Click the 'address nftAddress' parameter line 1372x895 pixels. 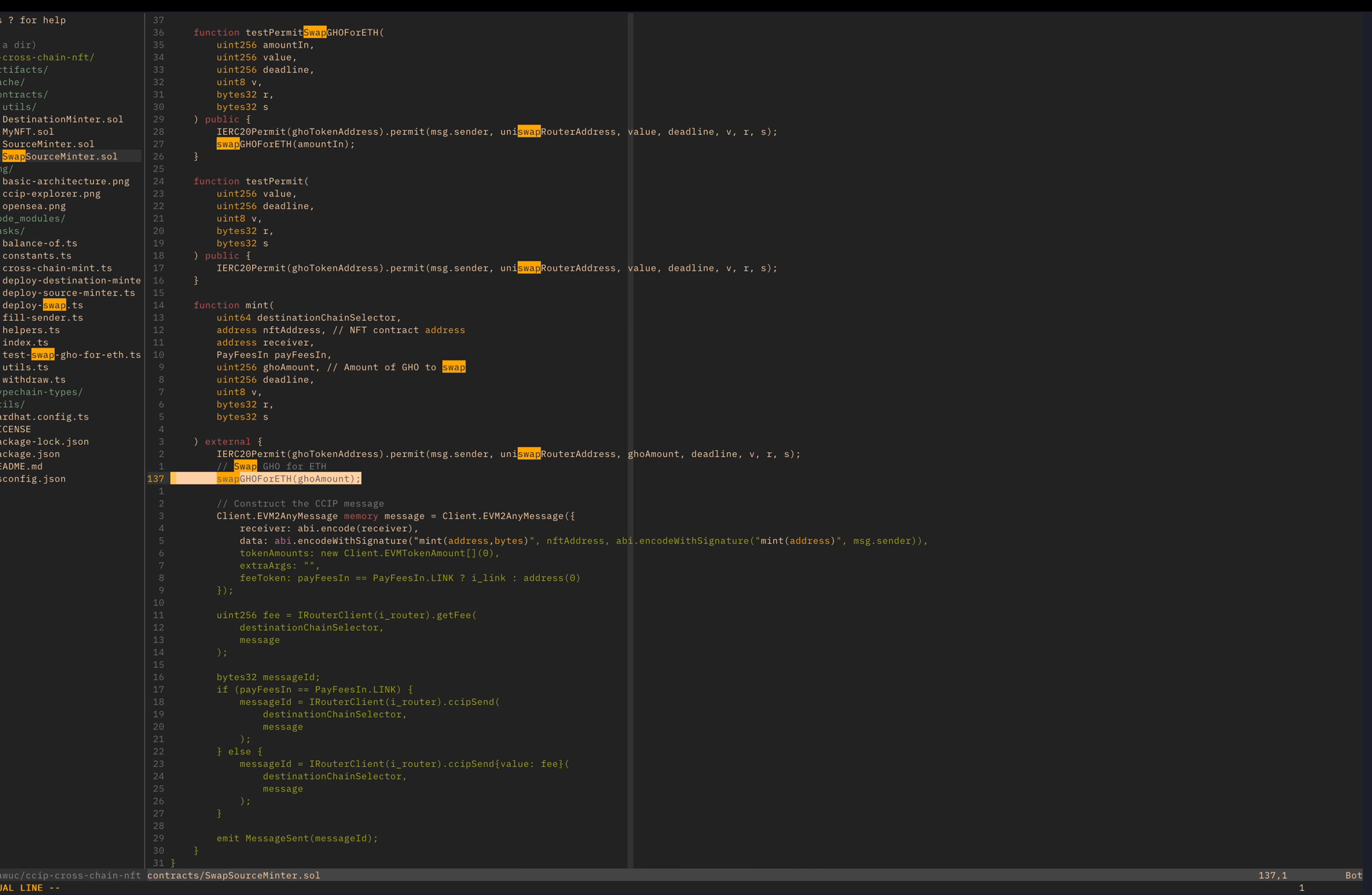coord(341,330)
